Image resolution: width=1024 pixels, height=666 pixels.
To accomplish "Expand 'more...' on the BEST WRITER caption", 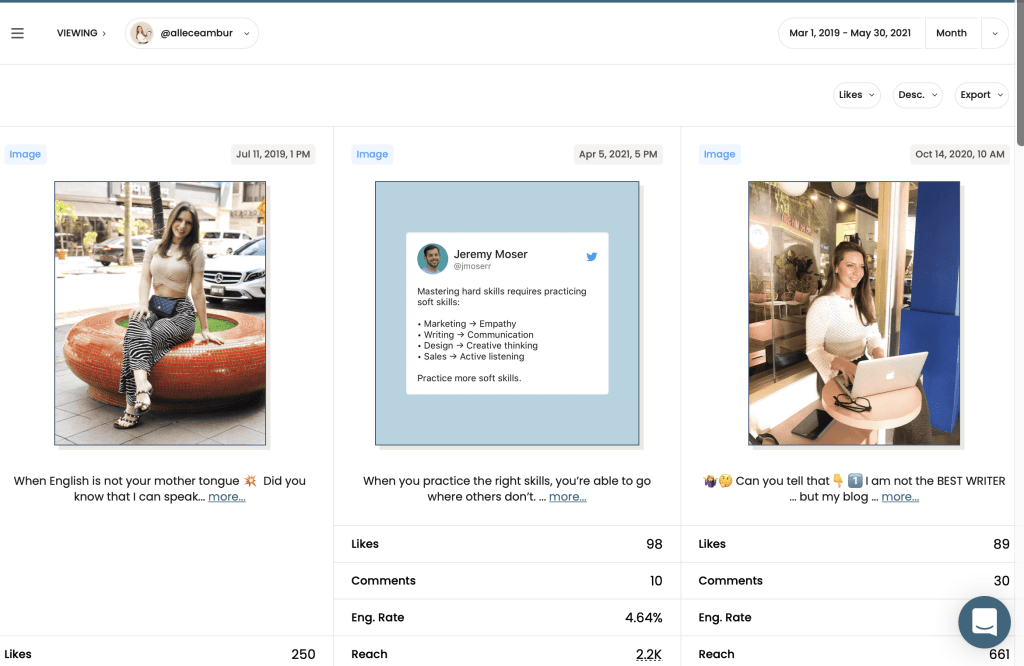I will click(x=900, y=497).
